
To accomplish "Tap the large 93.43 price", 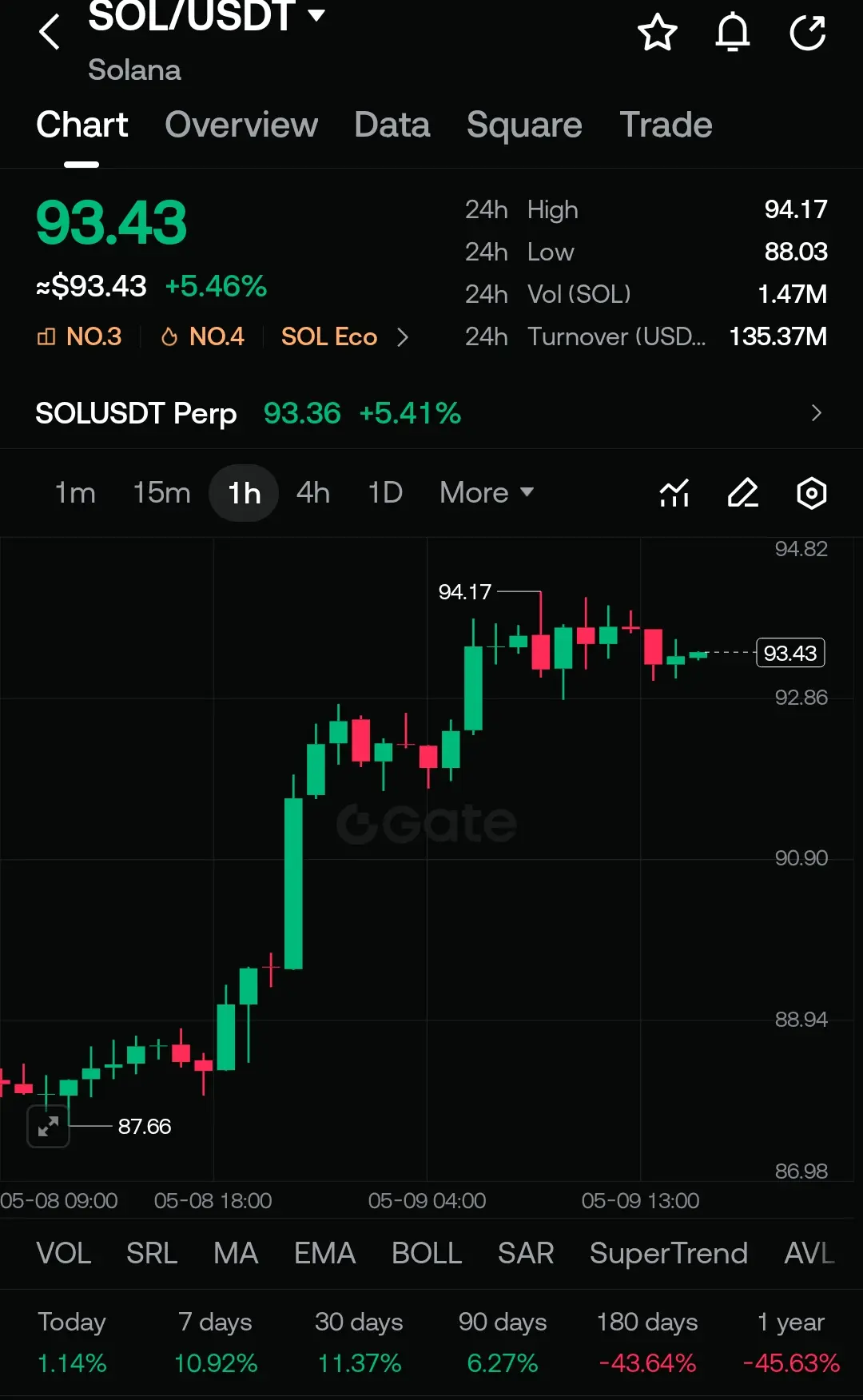I will (x=111, y=223).
